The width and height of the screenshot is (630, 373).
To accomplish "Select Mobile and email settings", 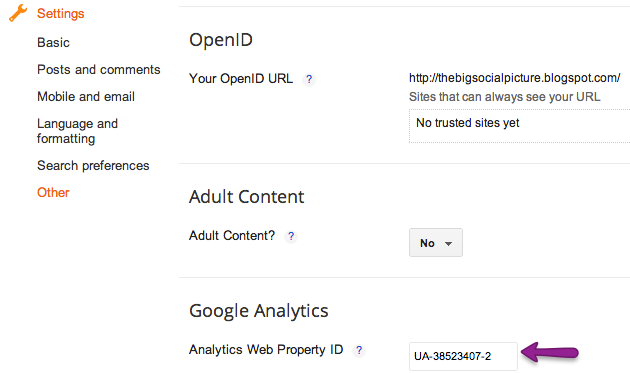I will click(86, 96).
